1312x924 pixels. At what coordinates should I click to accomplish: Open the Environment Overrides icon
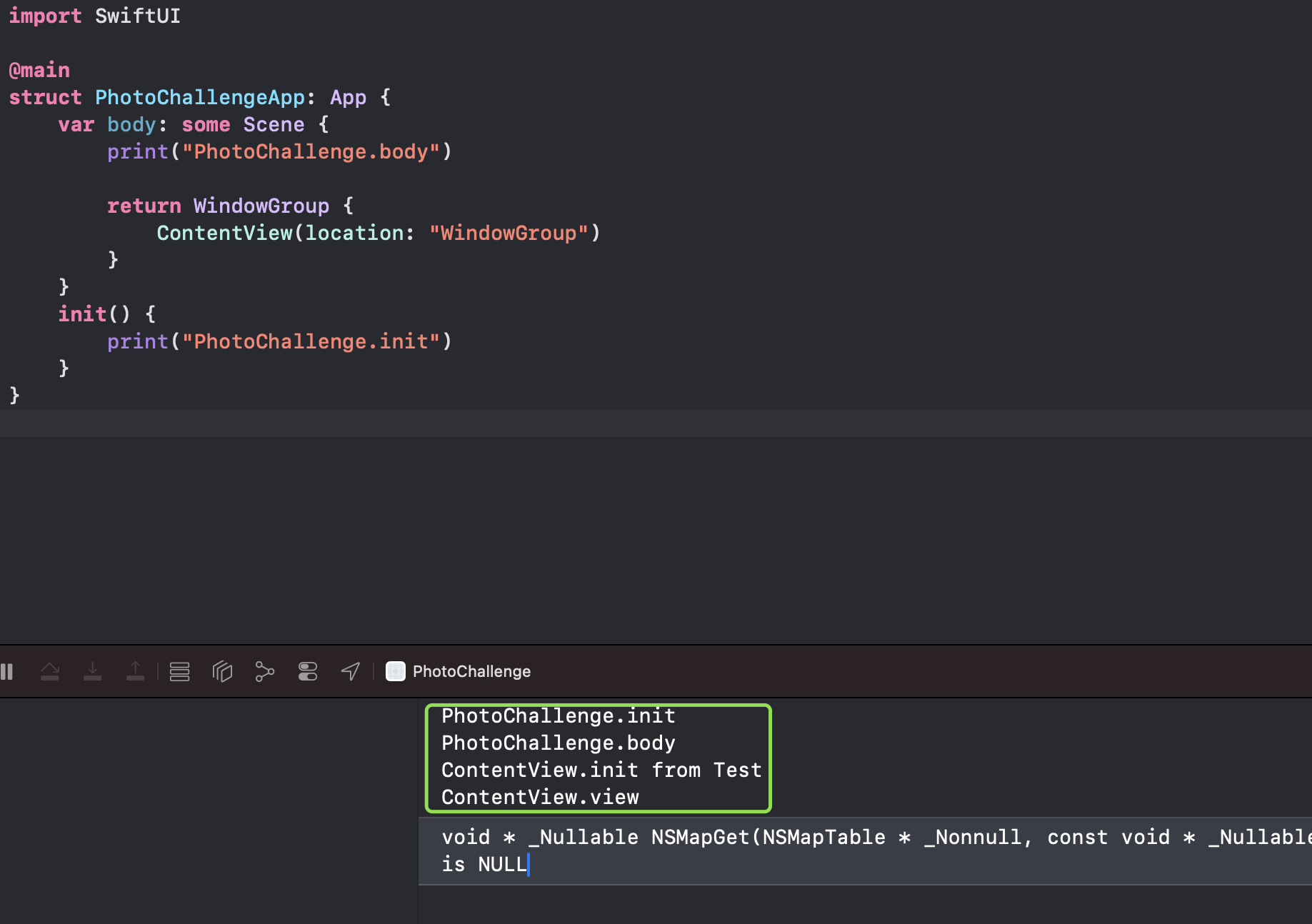[x=308, y=671]
